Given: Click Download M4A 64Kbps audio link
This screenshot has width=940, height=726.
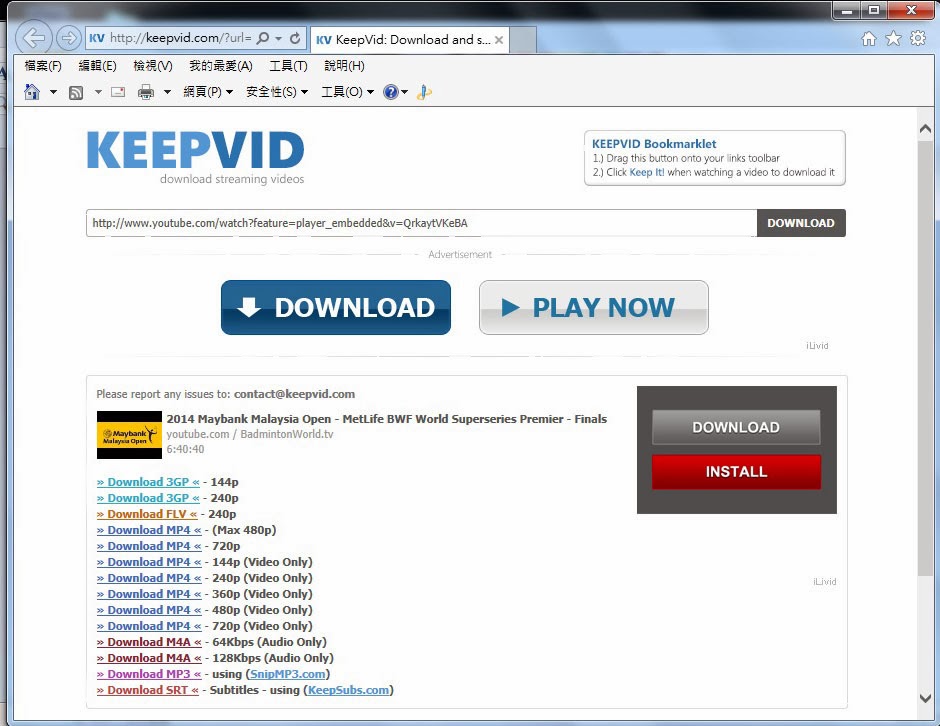Looking at the screenshot, I should [149, 642].
